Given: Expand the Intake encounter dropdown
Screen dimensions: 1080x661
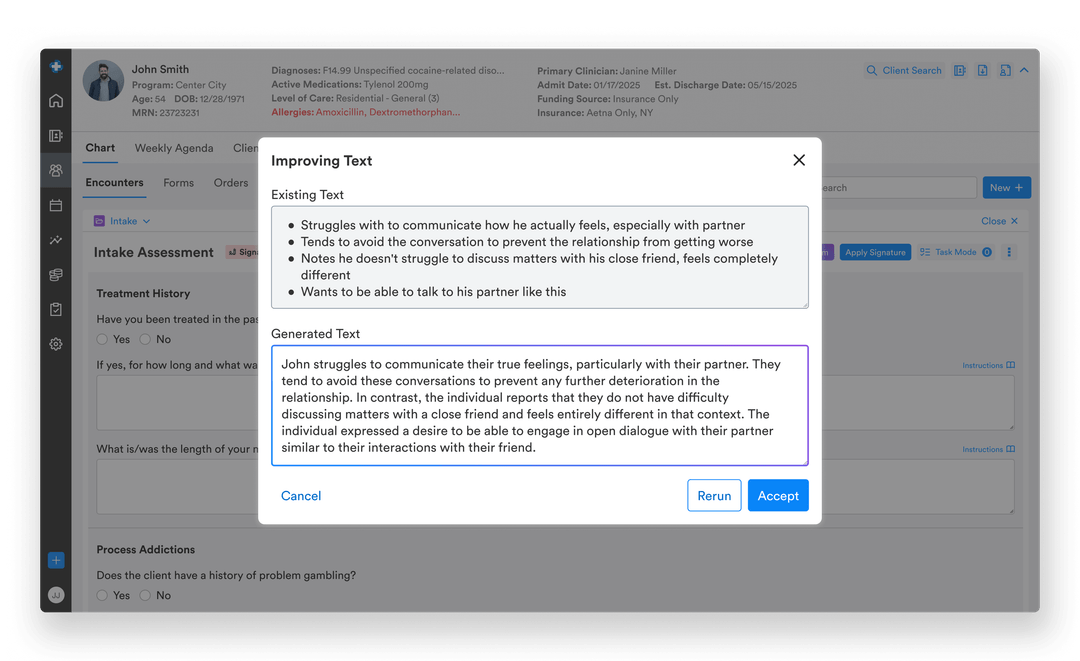Looking at the screenshot, I should [123, 221].
